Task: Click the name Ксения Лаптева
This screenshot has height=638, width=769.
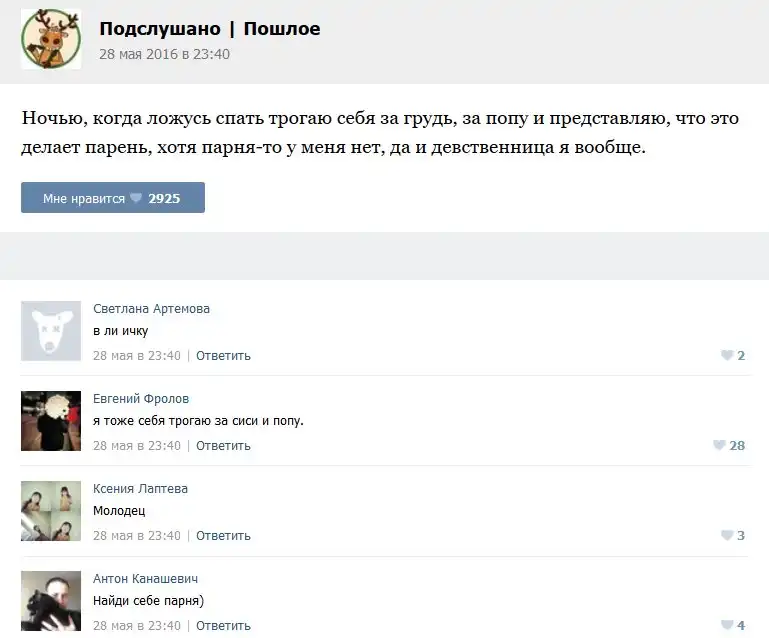Action: (x=140, y=489)
